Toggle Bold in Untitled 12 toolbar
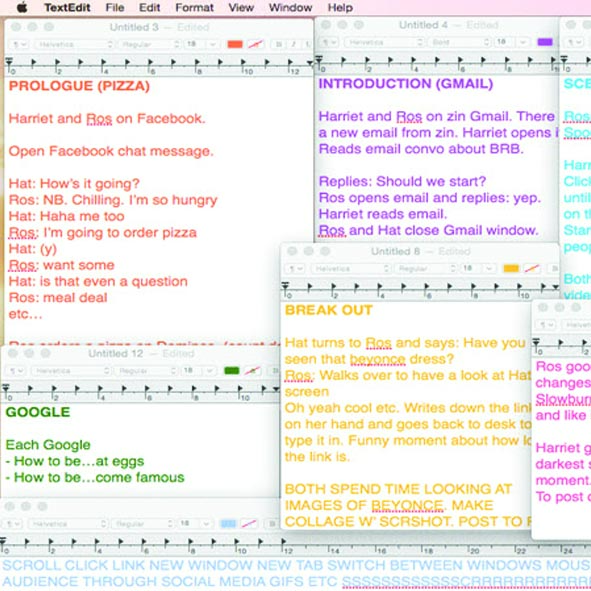Image resolution: width=591 pixels, height=591 pixels. pyautogui.click(x=274, y=371)
